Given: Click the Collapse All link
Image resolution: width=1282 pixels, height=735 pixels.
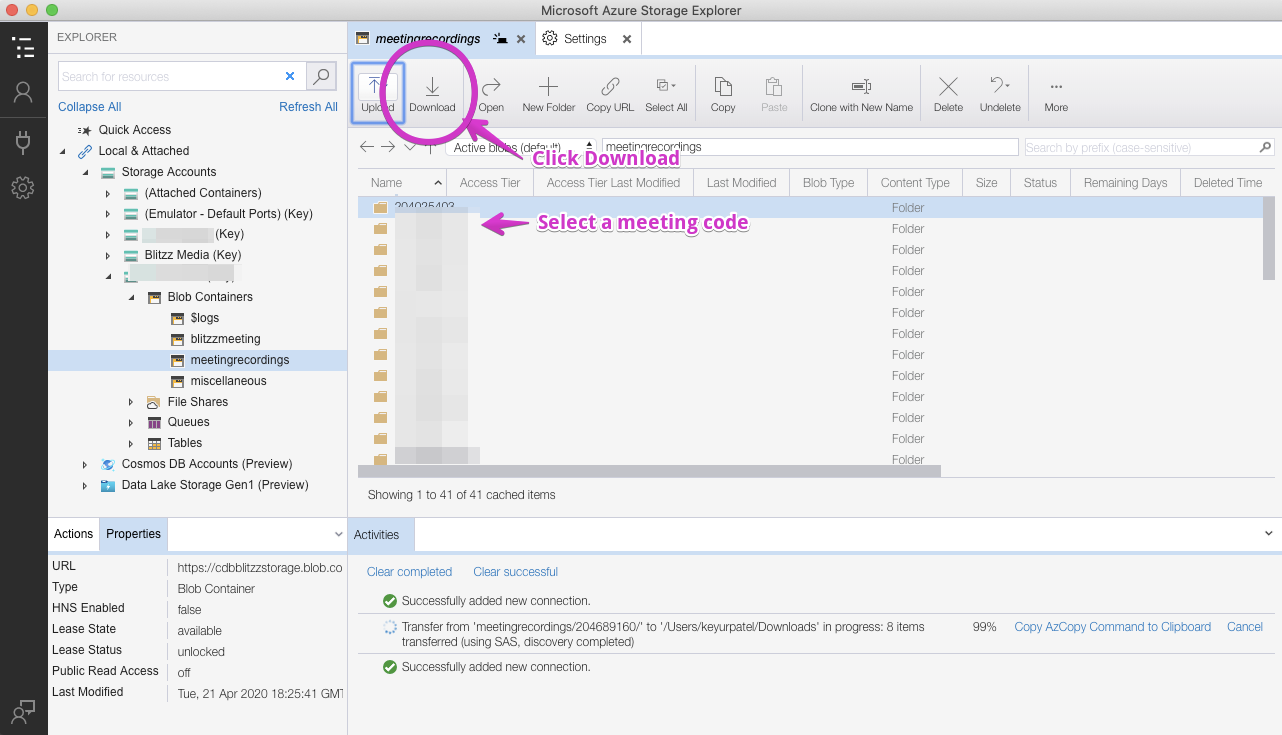Looking at the screenshot, I should pos(89,107).
